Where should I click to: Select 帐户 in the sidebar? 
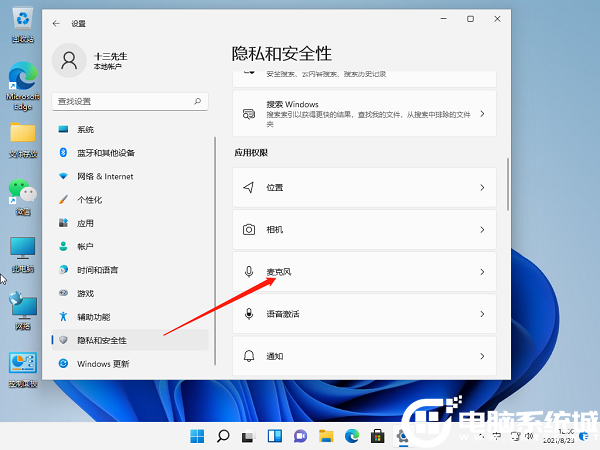tap(130, 246)
